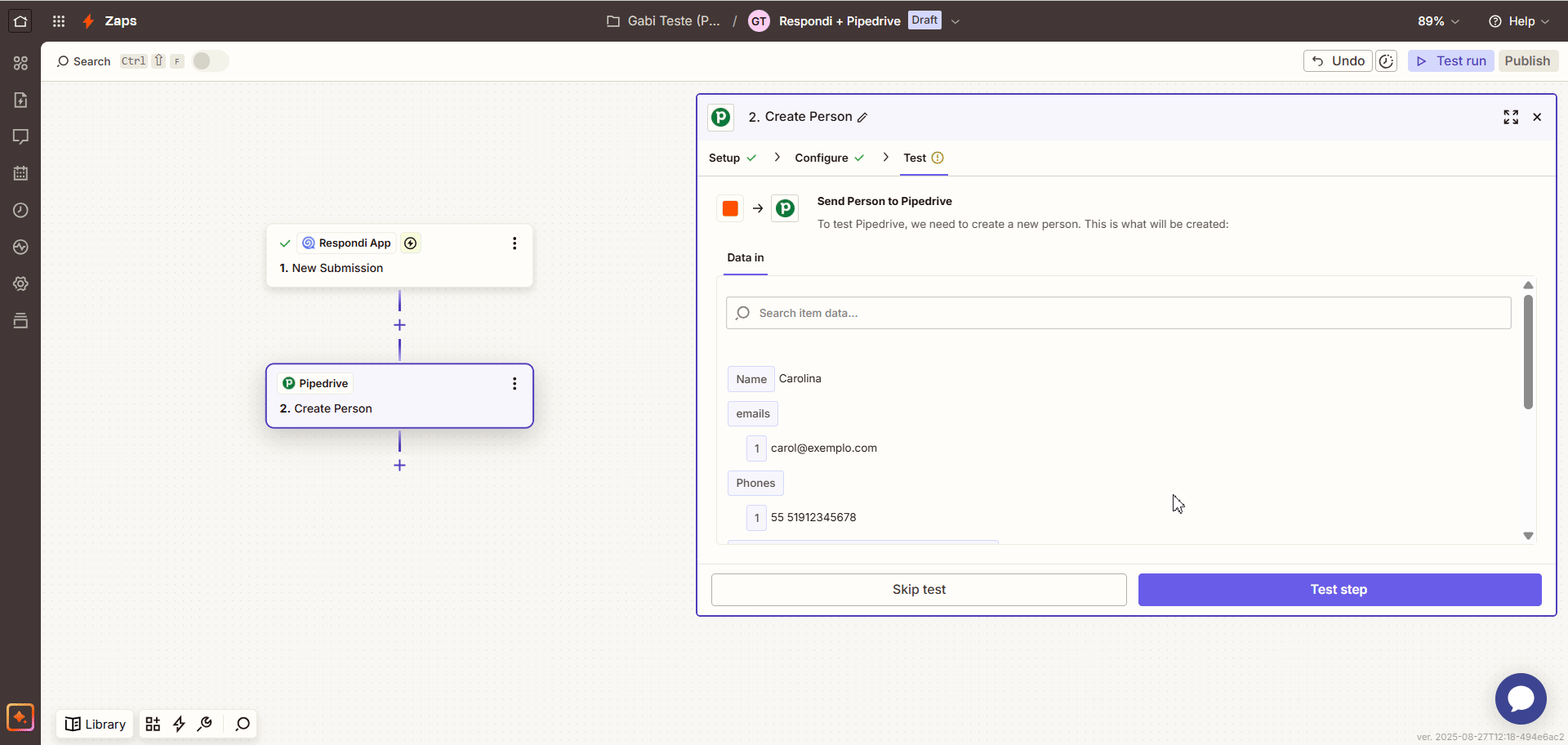Click the Data in scrollbar down arrow
The image size is (1568, 745).
click(x=1528, y=536)
